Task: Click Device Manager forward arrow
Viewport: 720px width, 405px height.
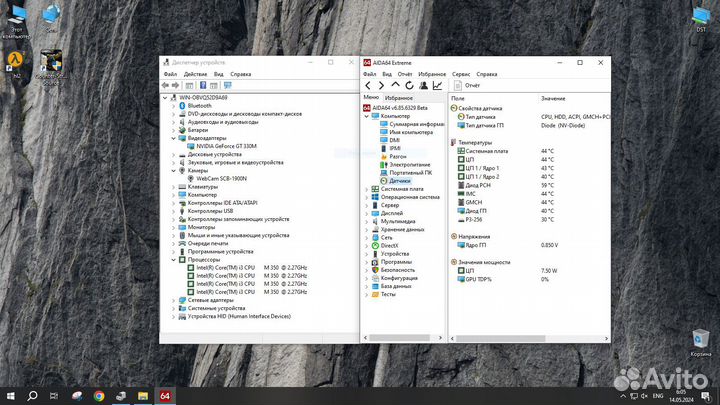Action: (x=175, y=85)
